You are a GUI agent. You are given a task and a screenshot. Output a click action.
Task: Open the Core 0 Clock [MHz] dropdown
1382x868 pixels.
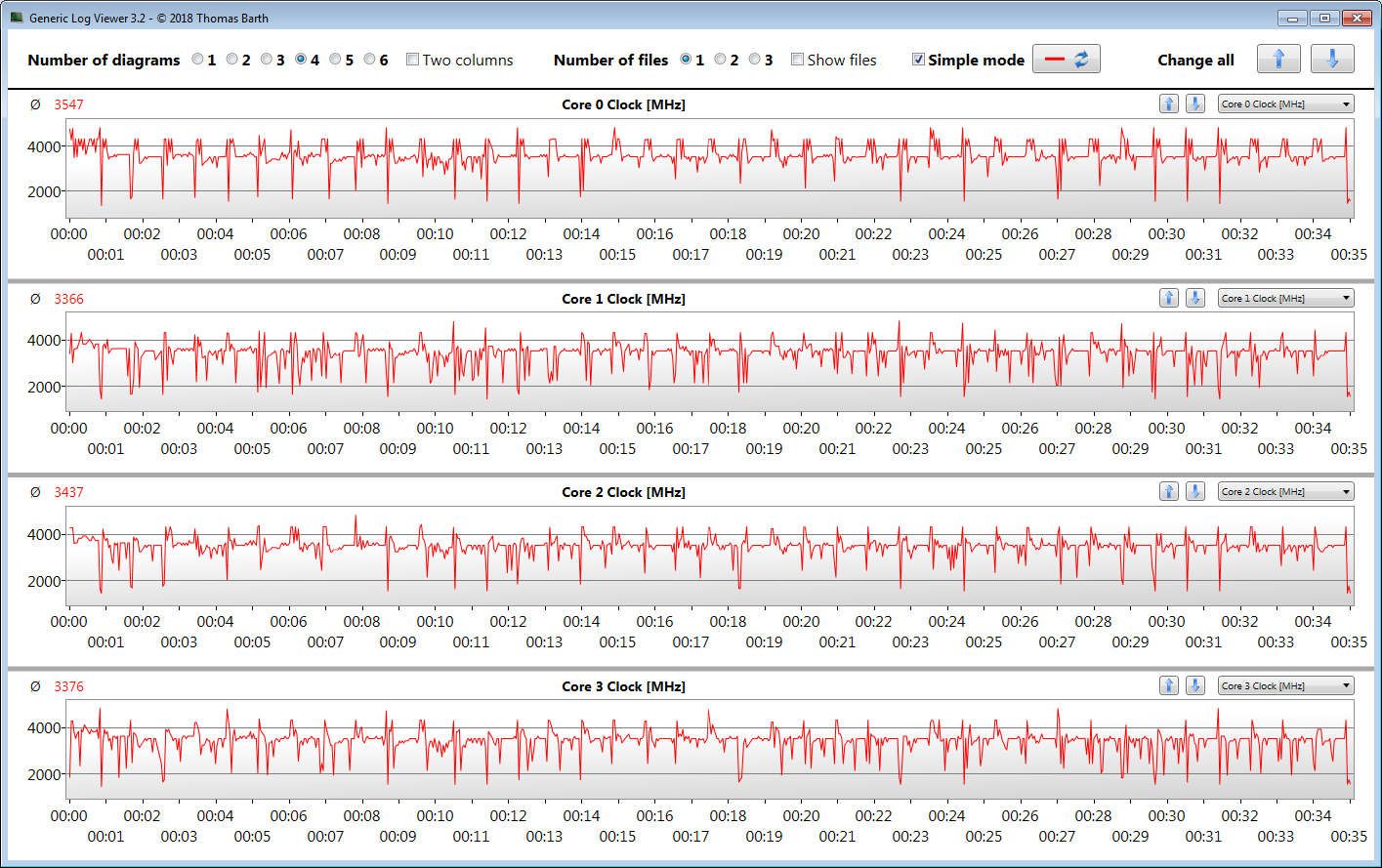pyautogui.click(x=1285, y=103)
